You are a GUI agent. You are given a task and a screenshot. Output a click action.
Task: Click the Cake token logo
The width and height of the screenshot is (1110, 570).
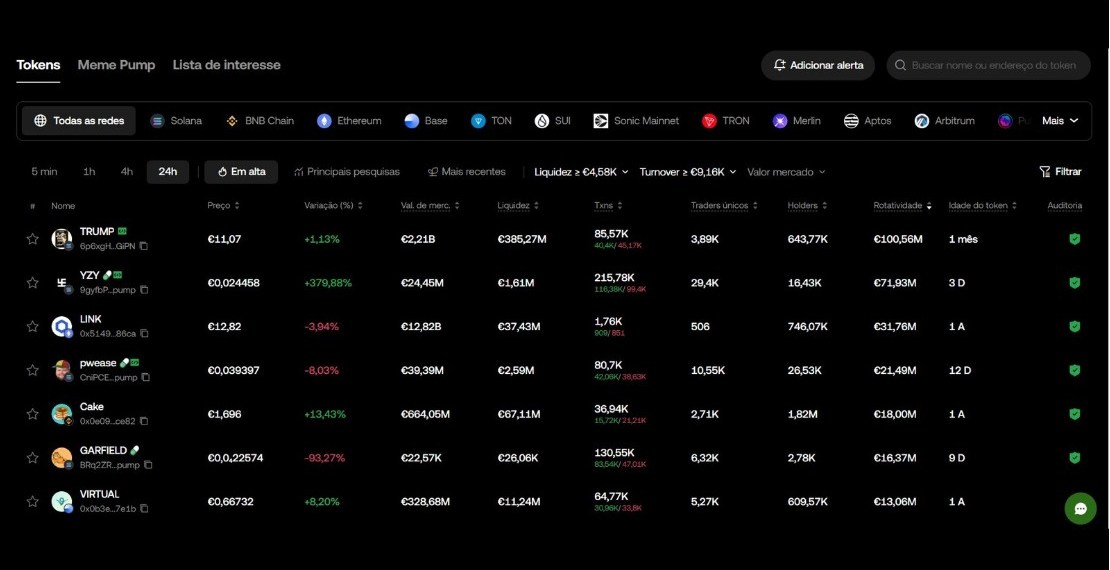tap(62, 414)
